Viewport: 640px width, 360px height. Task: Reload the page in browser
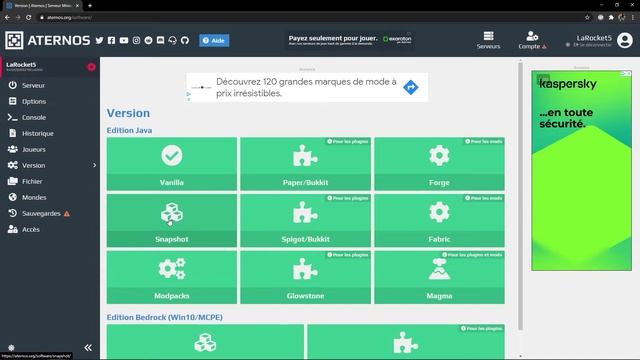pos(29,18)
